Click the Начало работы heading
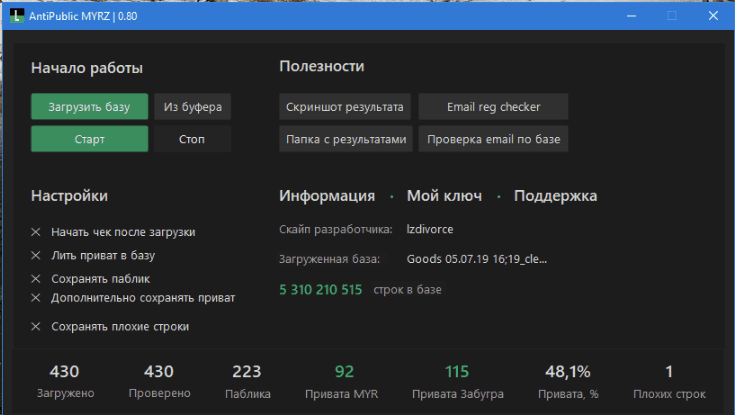The height and width of the screenshot is (415, 735). click(x=87, y=68)
